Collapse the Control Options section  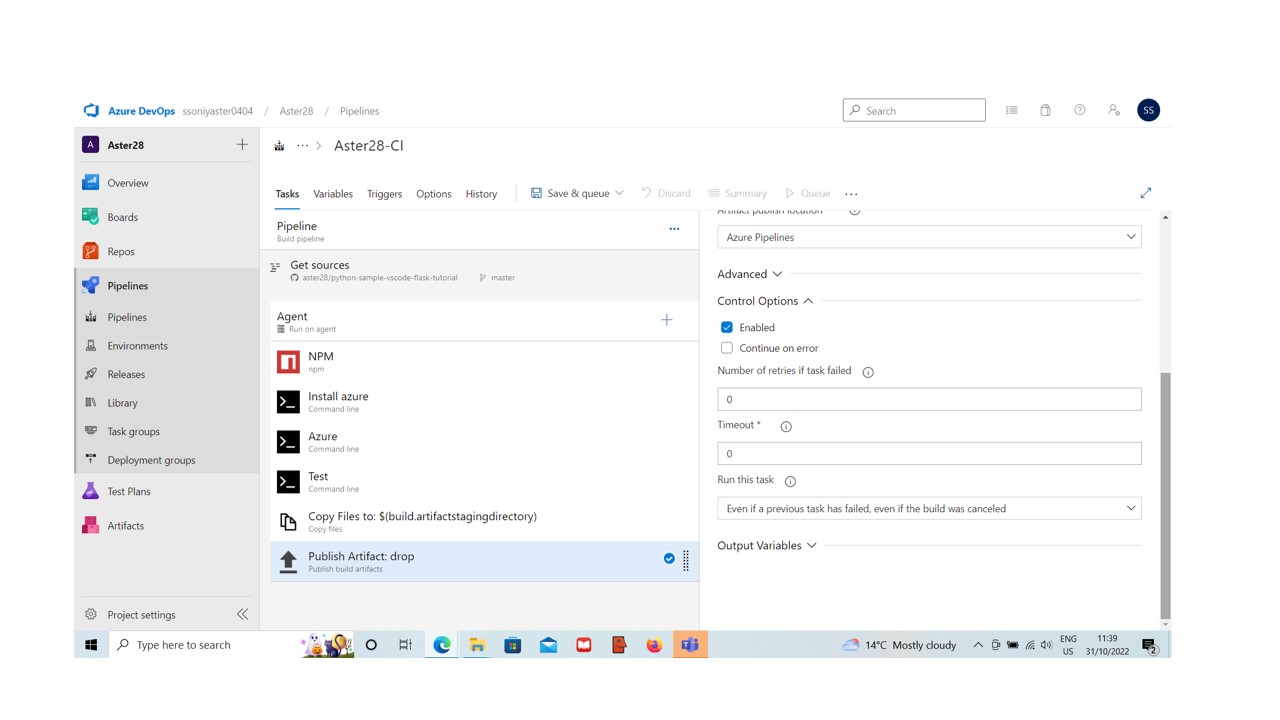click(766, 301)
